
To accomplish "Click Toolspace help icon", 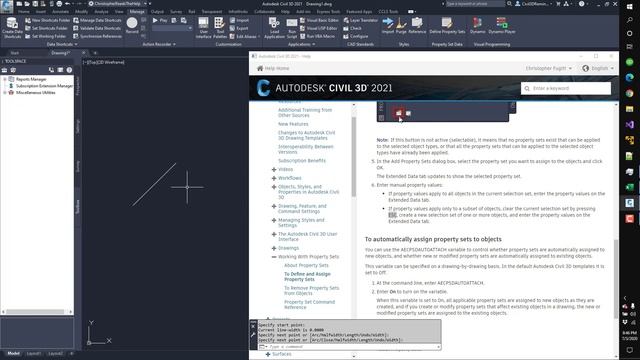I will click(x=69, y=70).
